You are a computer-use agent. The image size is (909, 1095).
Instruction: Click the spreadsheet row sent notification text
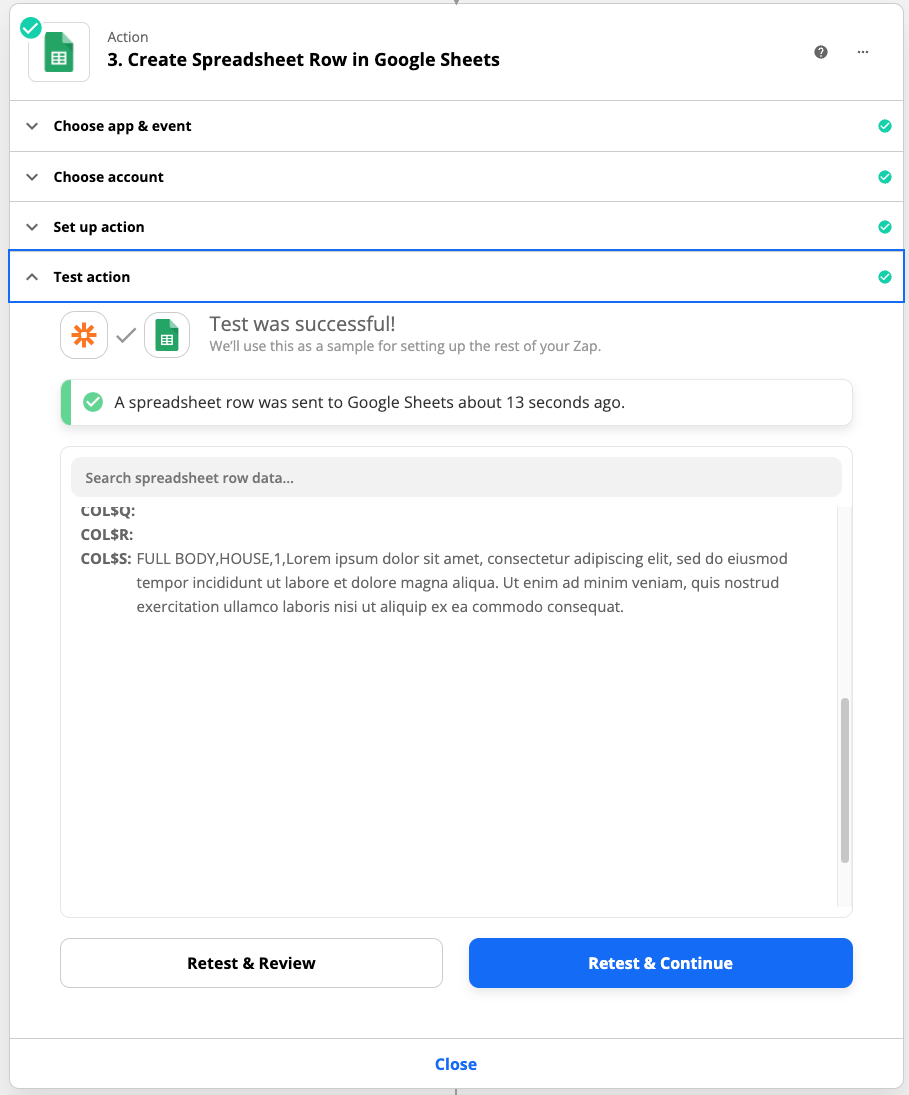(369, 403)
